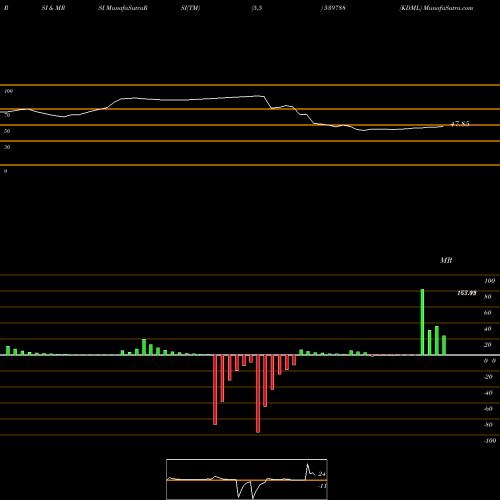Open the mini overview chart thumbnail
Viewport: 500px width, 500px height.
[x=247, y=479]
